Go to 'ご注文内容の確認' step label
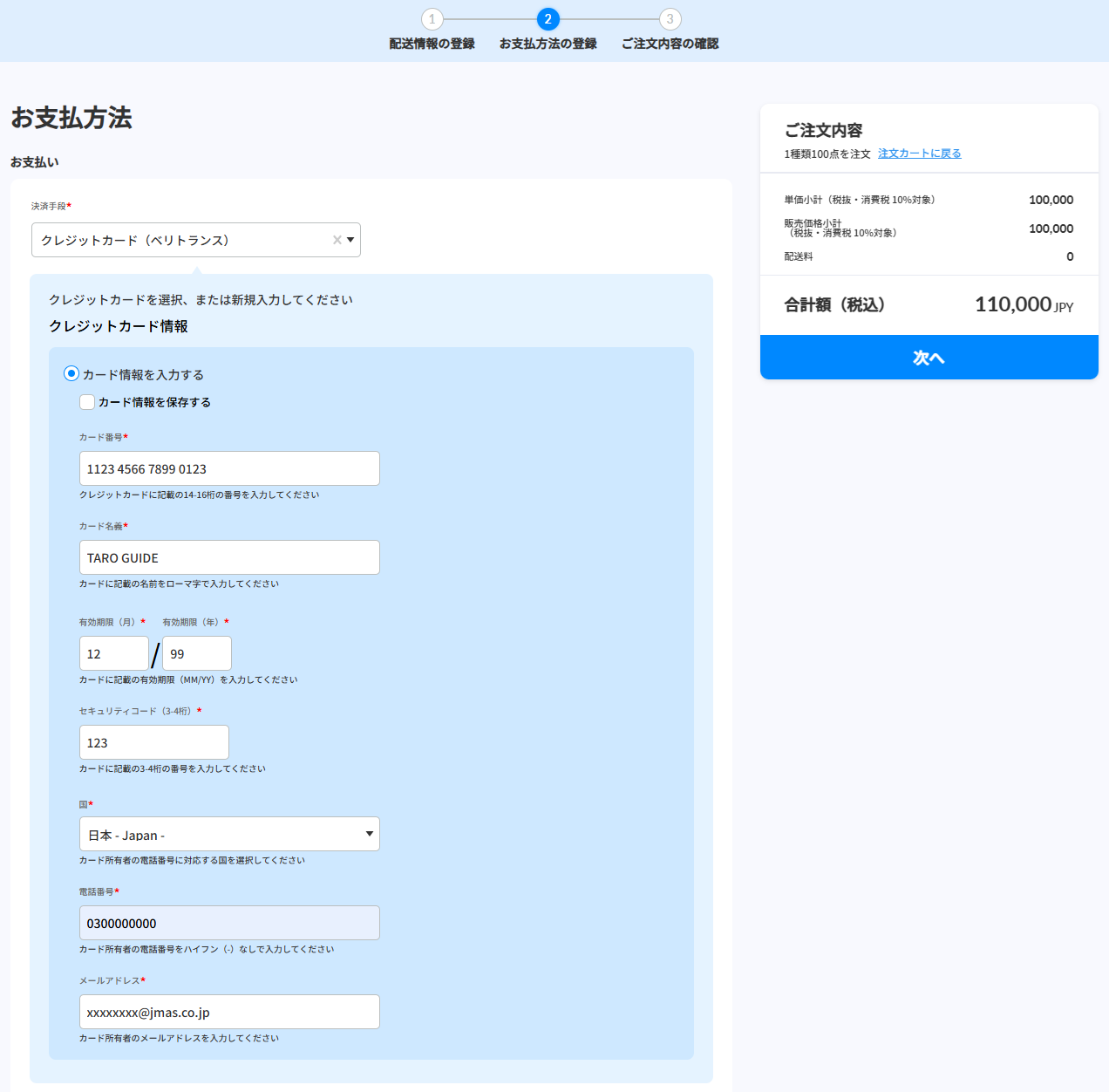 coord(670,44)
